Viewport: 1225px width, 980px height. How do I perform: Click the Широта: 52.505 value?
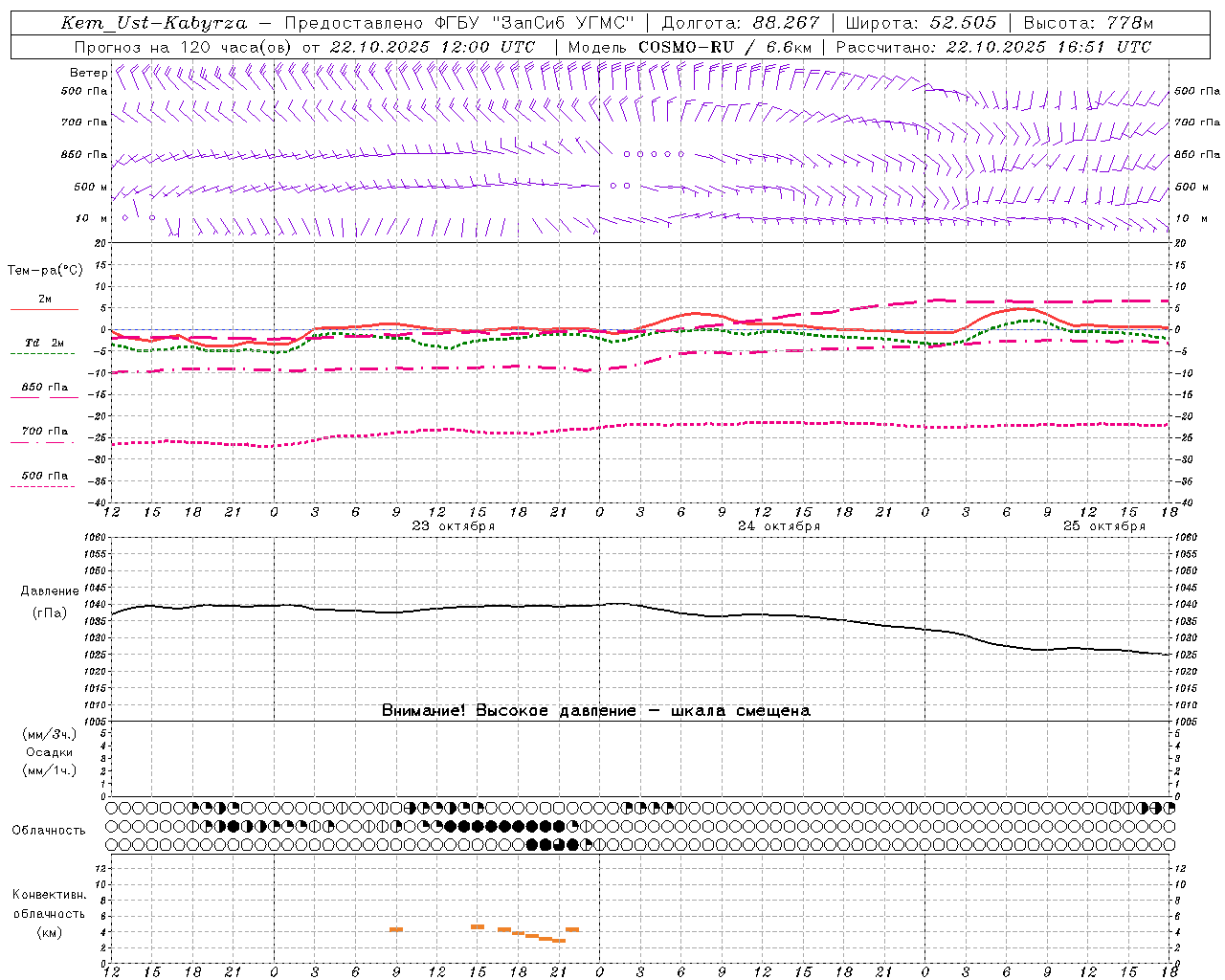pos(921,23)
